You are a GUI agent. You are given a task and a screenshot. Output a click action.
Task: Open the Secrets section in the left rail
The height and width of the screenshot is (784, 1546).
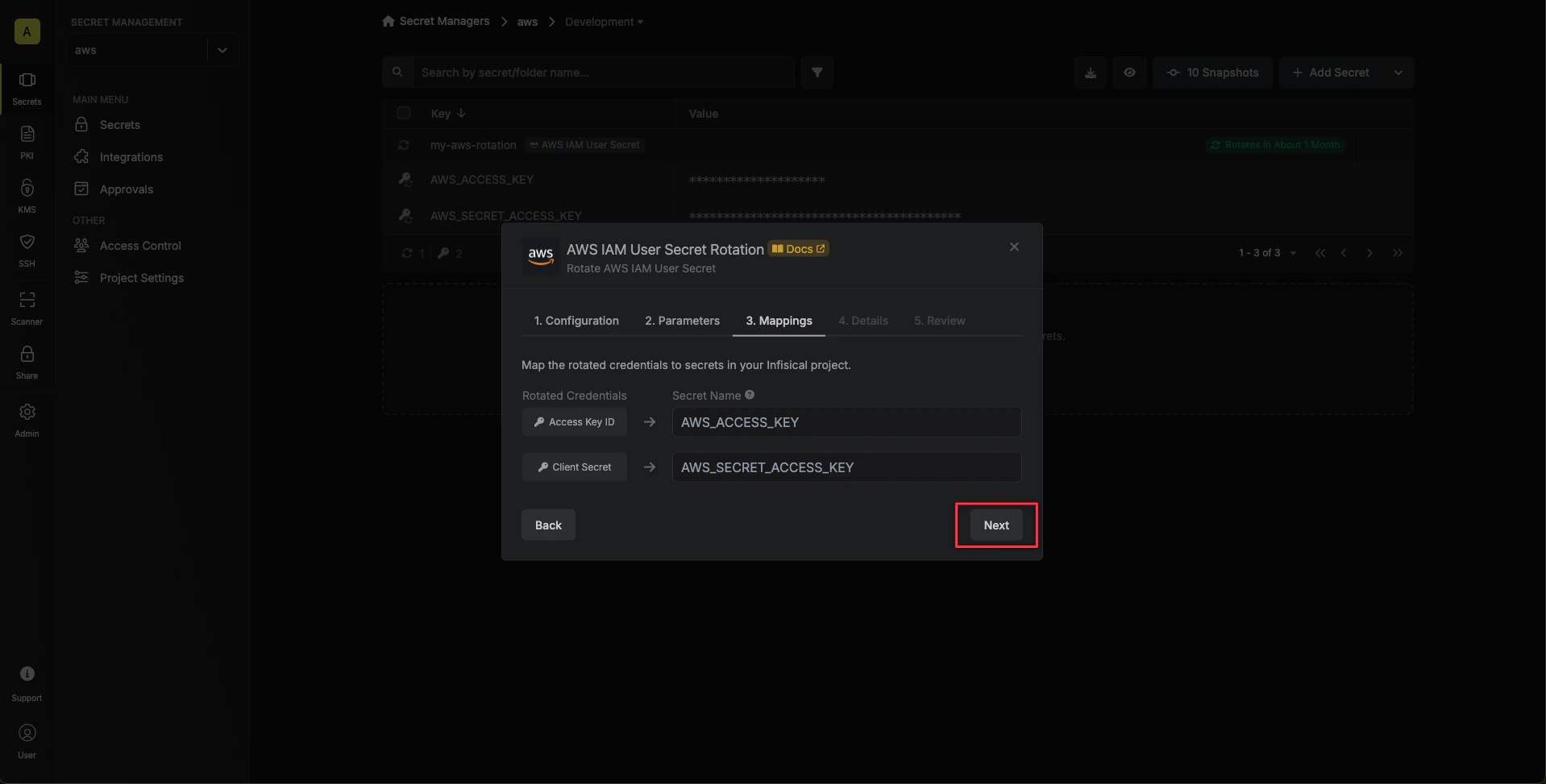pyautogui.click(x=27, y=88)
